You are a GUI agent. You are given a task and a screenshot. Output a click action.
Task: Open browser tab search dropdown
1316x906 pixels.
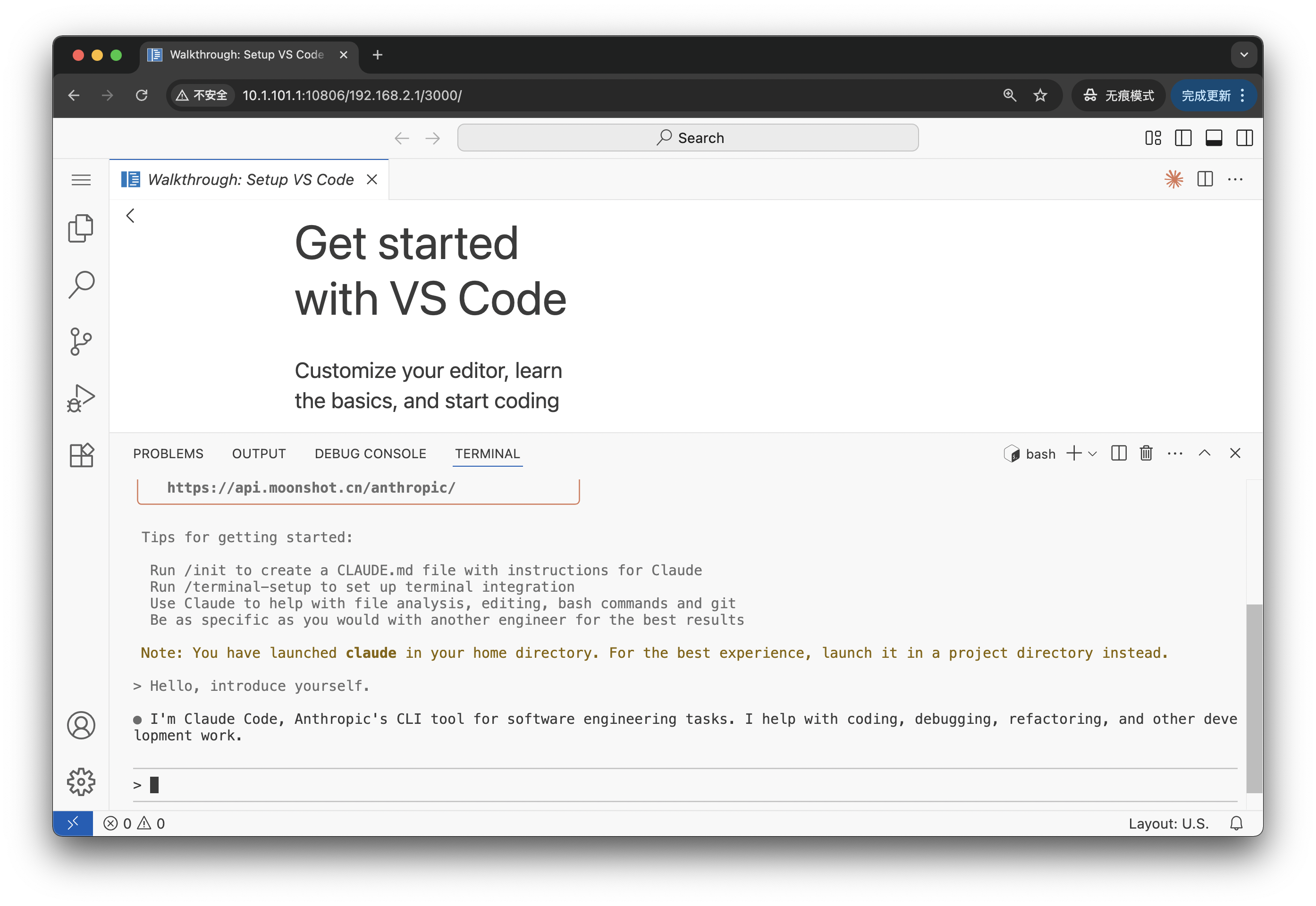(x=1244, y=54)
